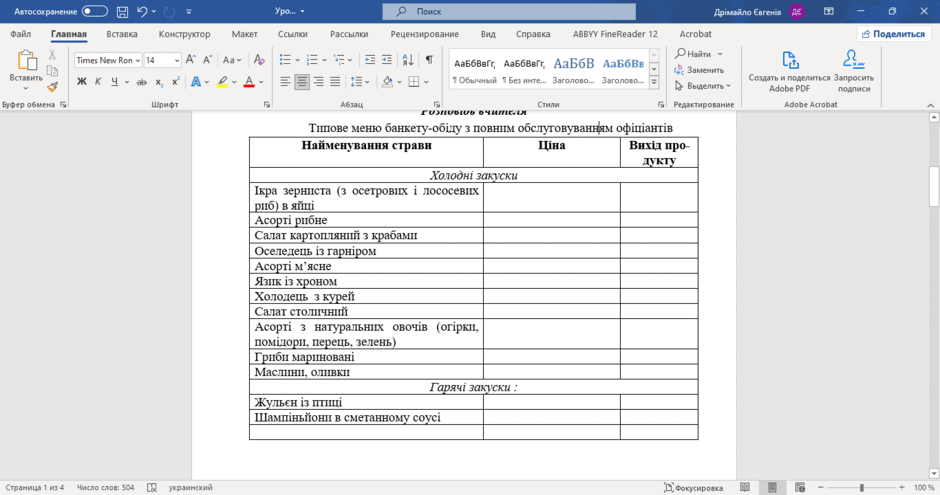
Task: Toggle center alignment button
Action: click(x=302, y=82)
